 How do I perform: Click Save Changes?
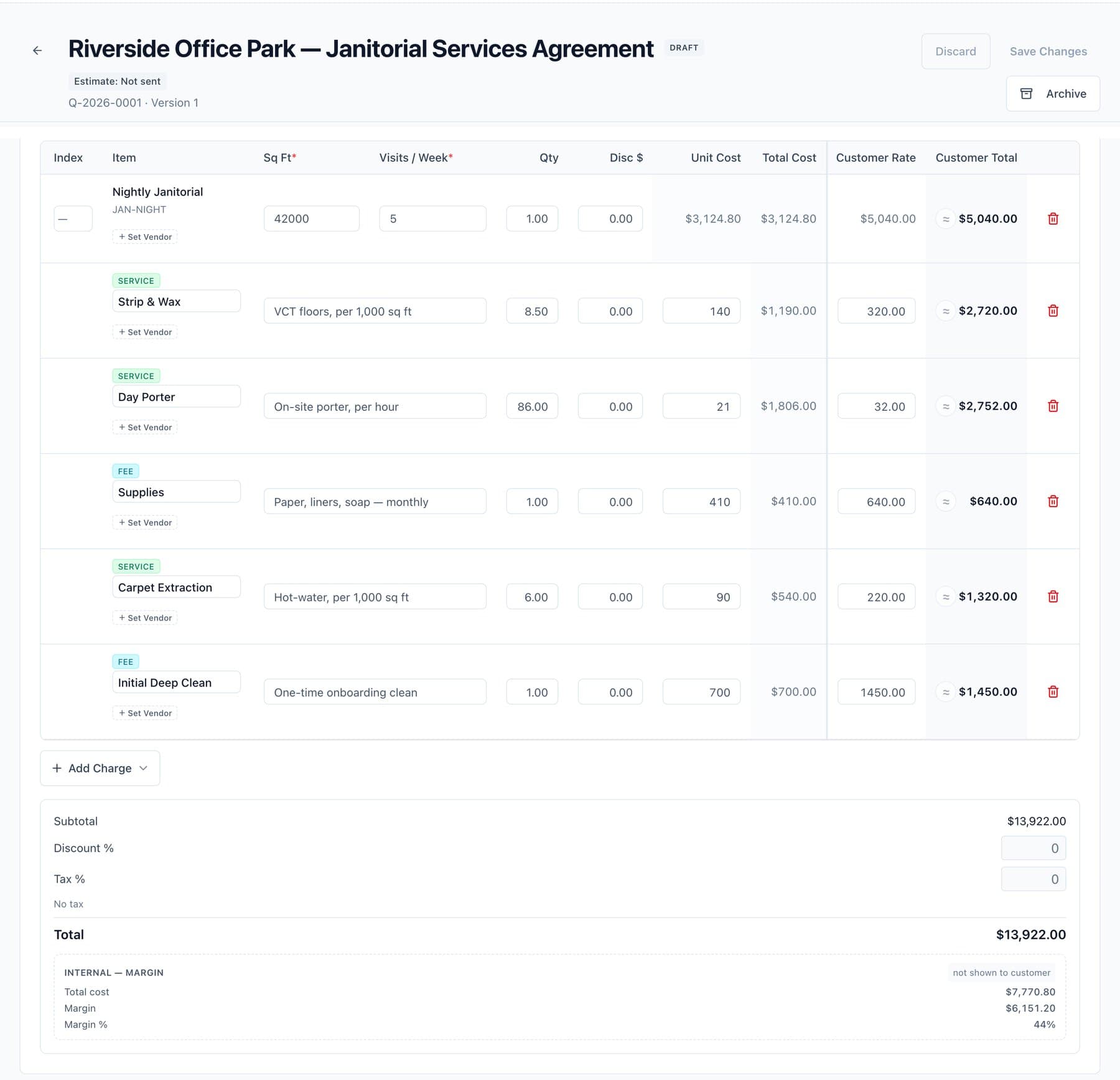click(x=1048, y=51)
